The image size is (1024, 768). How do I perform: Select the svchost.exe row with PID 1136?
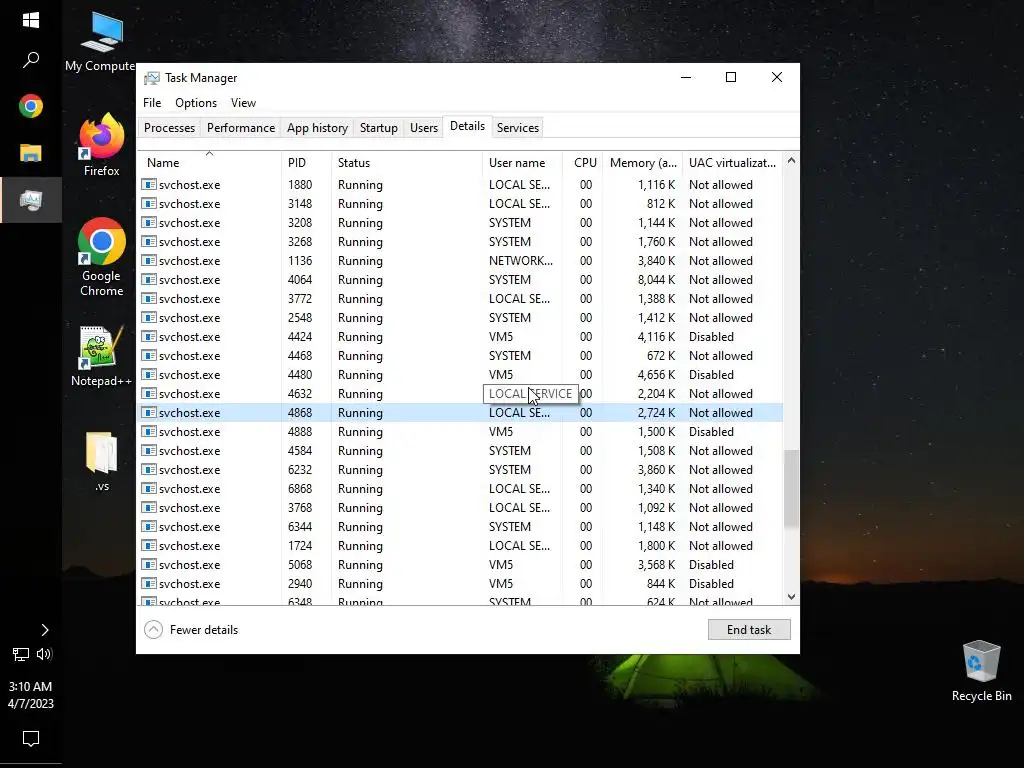point(460,261)
